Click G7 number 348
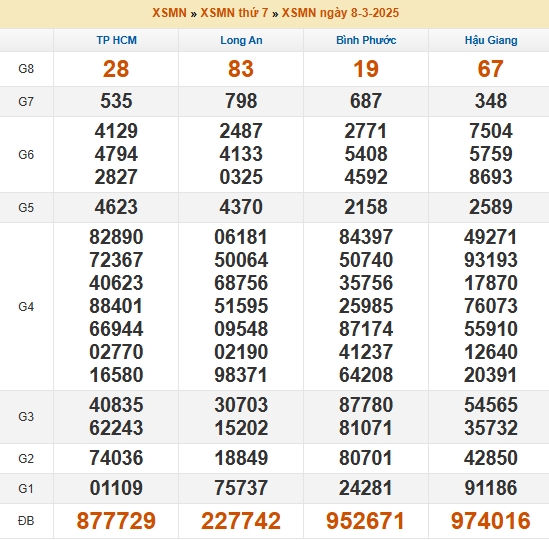Image resolution: width=549 pixels, height=540 pixels. (491, 101)
